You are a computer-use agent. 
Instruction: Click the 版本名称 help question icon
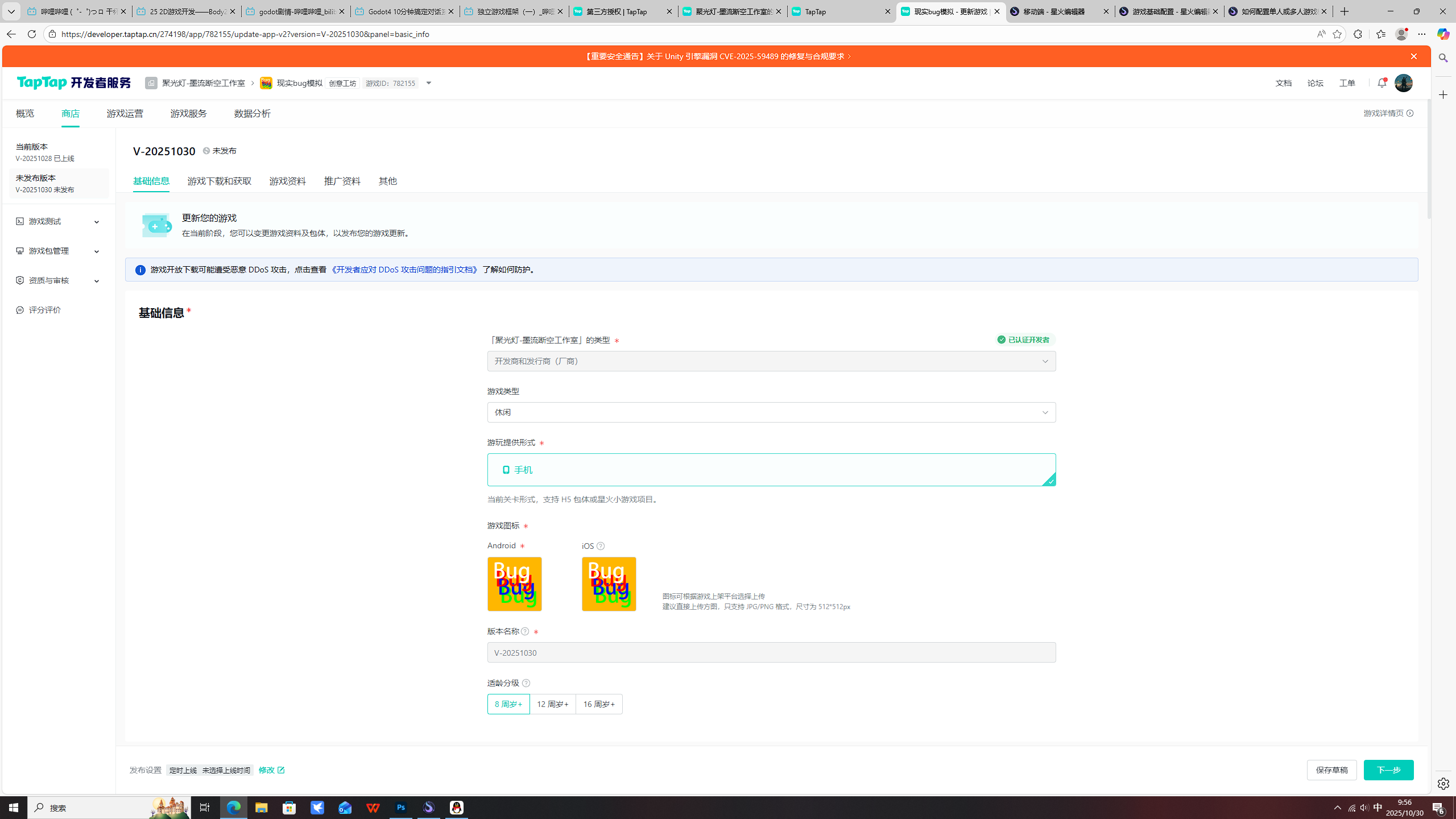525,631
